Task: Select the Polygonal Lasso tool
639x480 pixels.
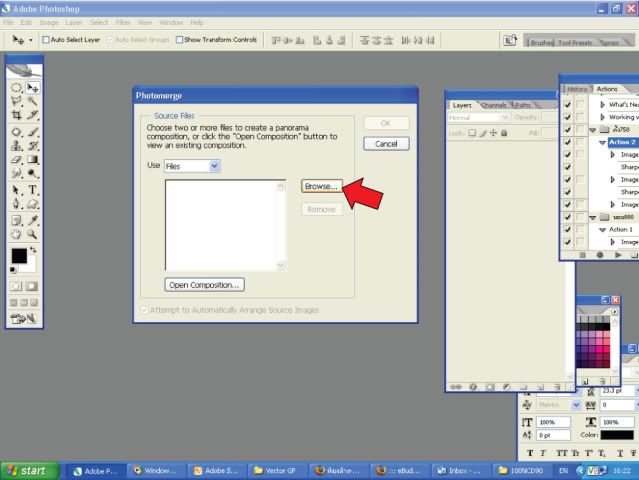Action: [x=16, y=101]
